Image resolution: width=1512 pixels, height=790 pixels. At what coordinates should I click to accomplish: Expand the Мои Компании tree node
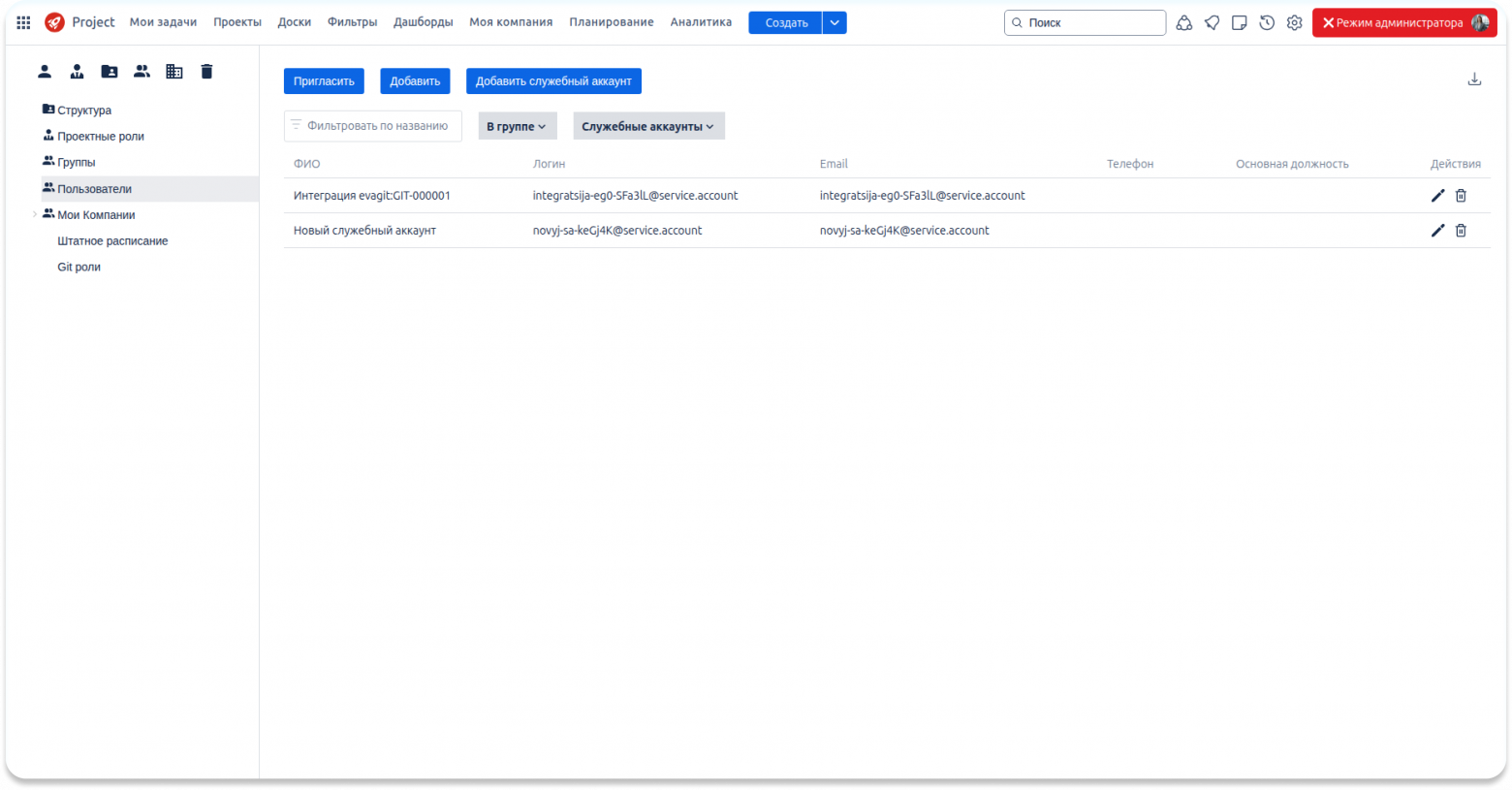coord(35,214)
